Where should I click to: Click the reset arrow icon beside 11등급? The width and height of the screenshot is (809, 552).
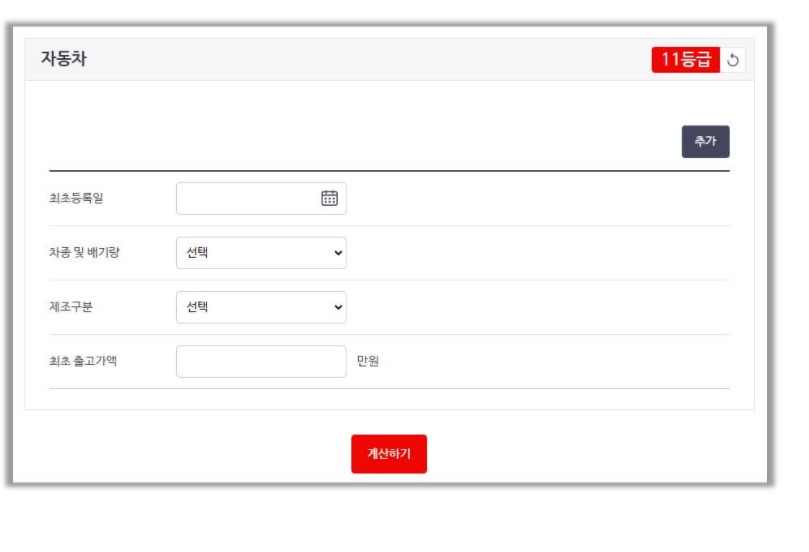click(733, 60)
